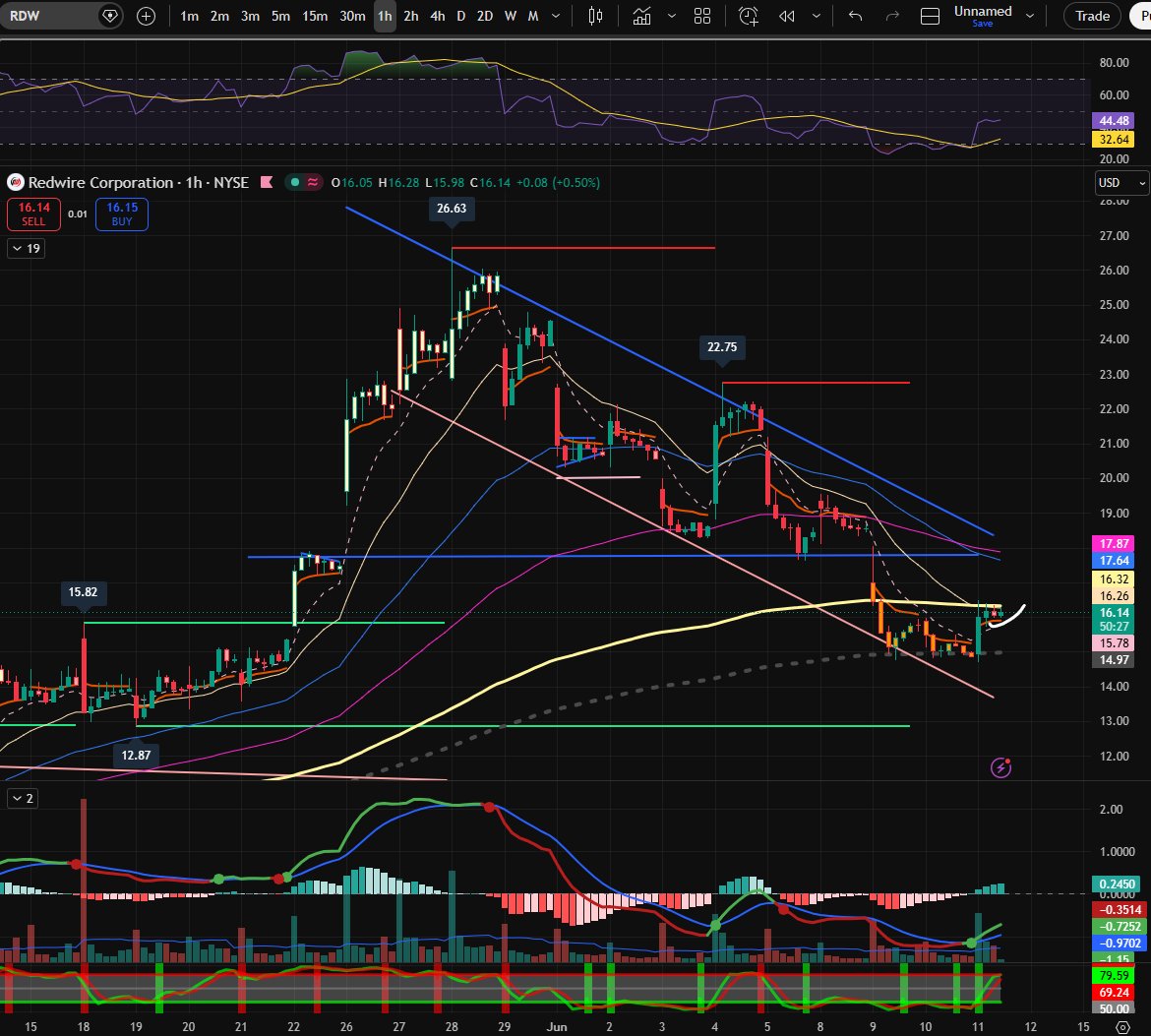
Task: Click the Unnamed layout name
Action: click(982, 11)
